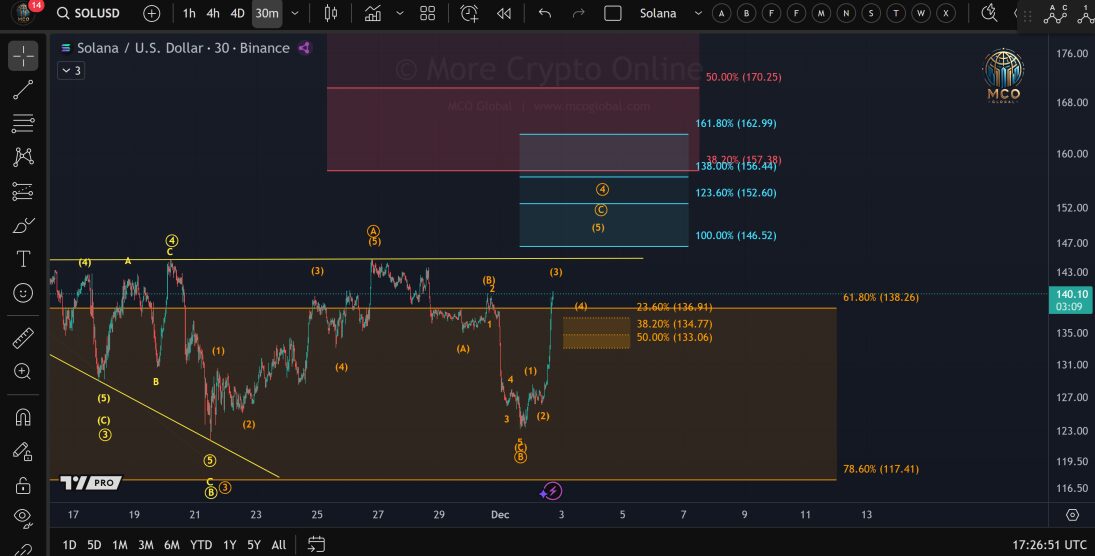Screen dimensions: 1095x556
Task: Select the trend line drawing tool
Action: point(23,90)
